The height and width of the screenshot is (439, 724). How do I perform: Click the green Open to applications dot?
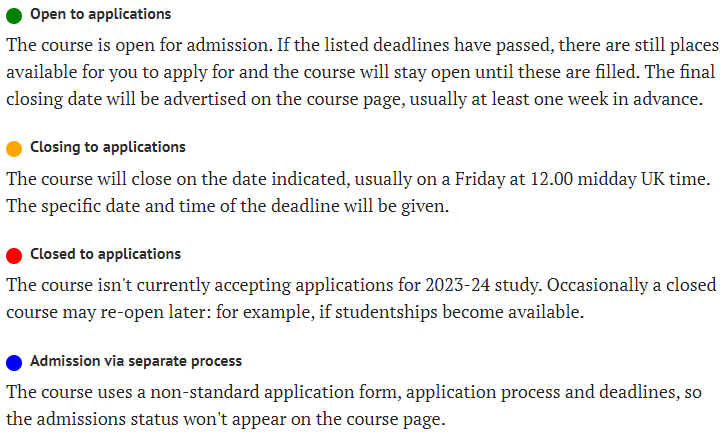coord(14,16)
